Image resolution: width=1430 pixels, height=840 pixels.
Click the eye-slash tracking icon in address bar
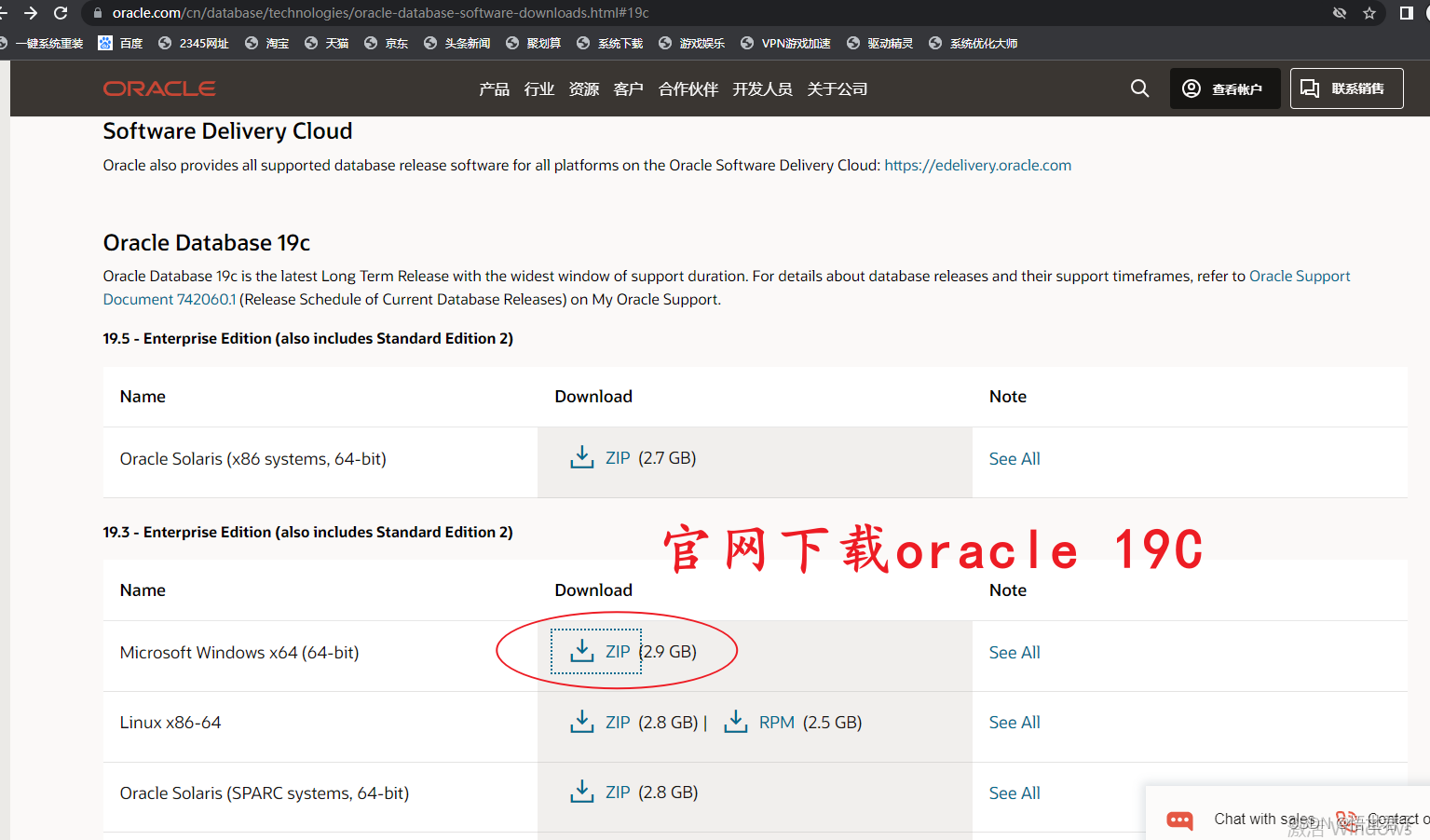click(x=1340, y=13)
